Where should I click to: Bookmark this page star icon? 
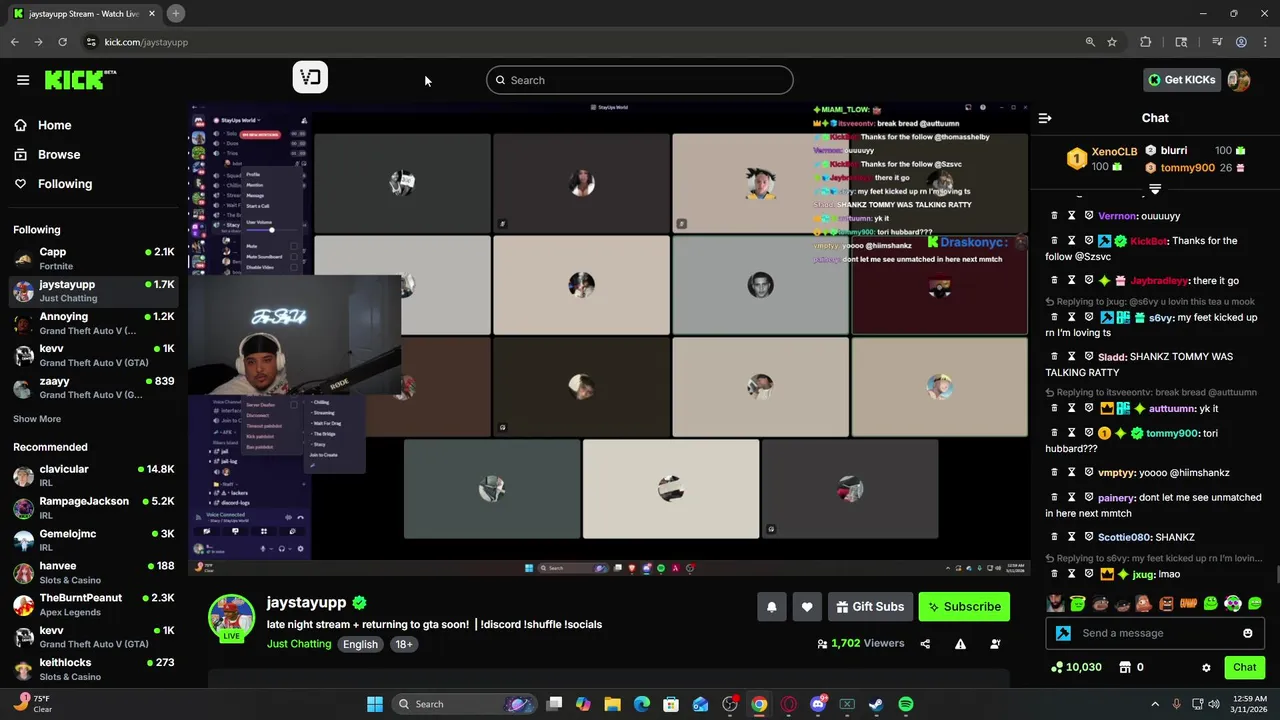tap(1112, 42)
